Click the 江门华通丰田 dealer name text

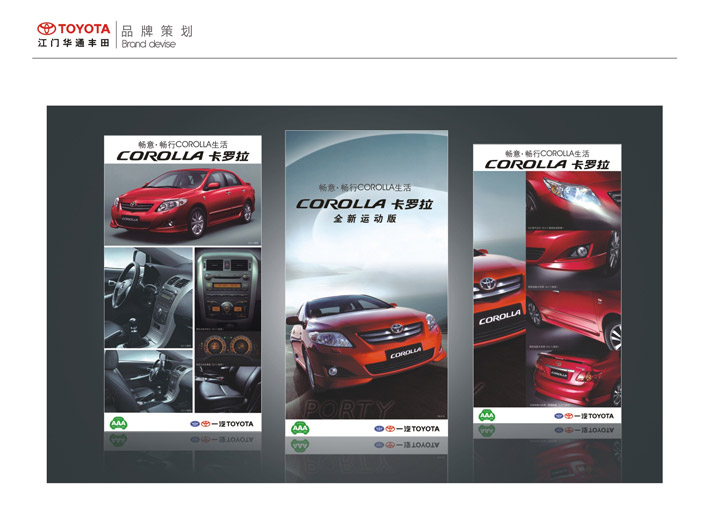click(74, 43)
